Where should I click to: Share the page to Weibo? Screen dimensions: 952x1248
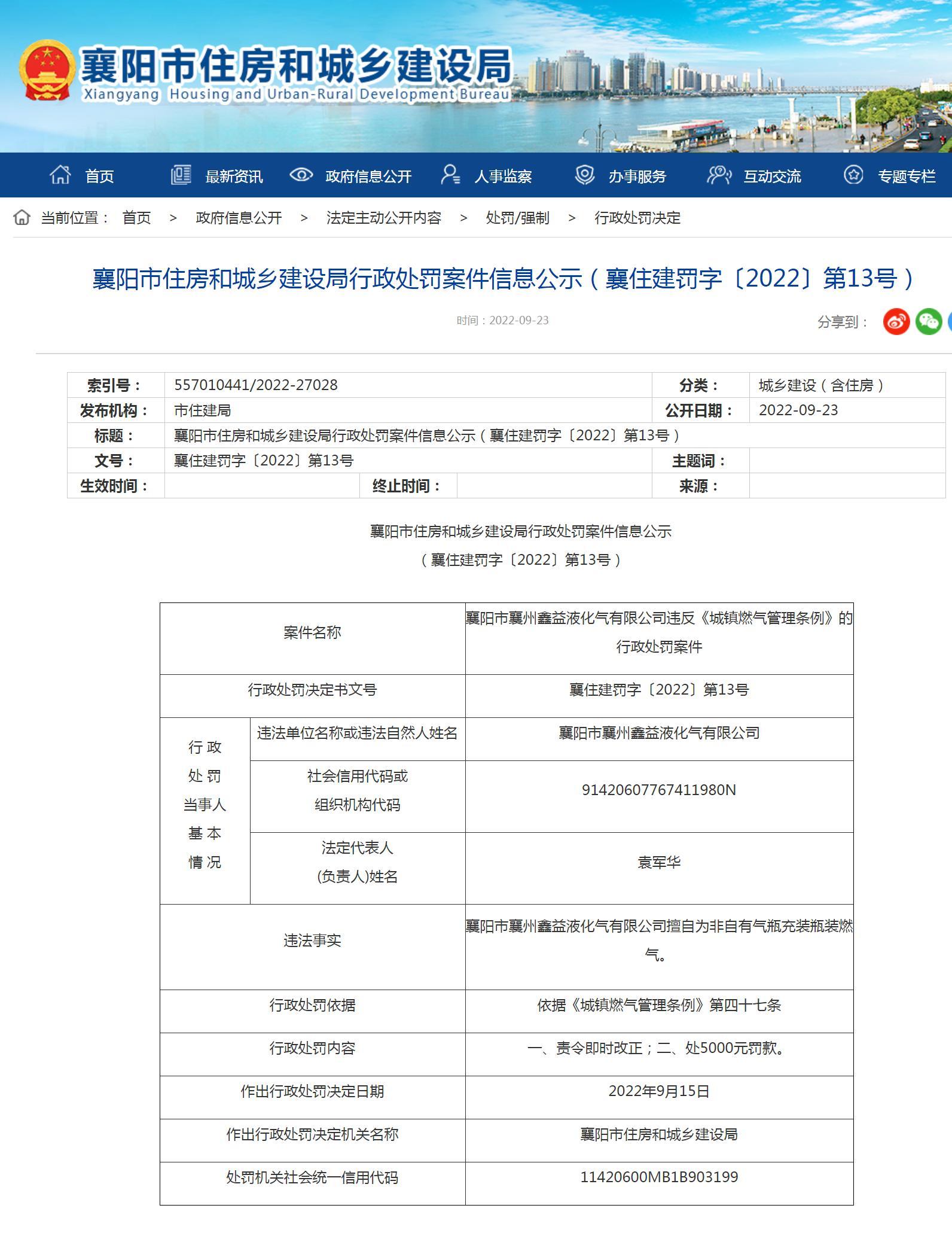pos(896,321)
